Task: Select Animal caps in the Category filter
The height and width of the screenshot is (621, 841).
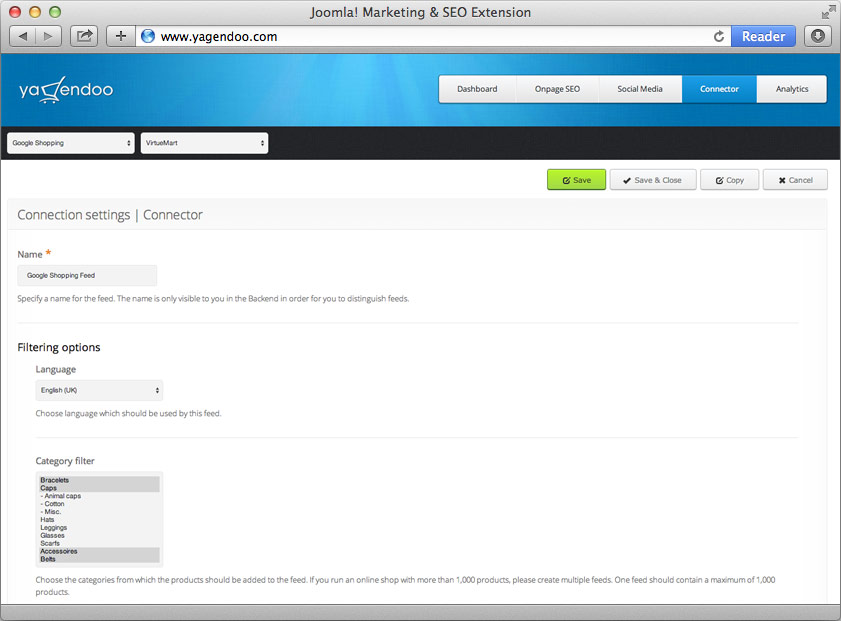Action: point(99,496)
